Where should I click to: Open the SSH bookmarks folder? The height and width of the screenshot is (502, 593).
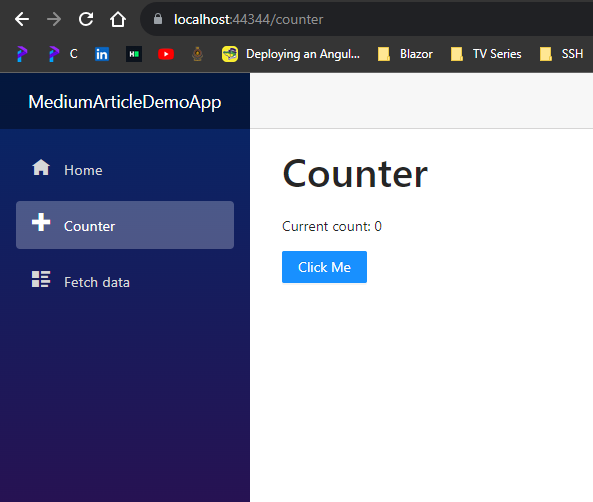pos(561,54)
